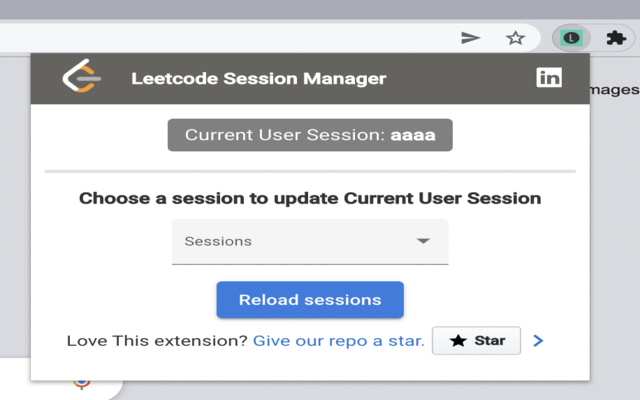The image size is (640, 400).
Task: Click the send/share paper plane icon
Action: coord(470,38)
